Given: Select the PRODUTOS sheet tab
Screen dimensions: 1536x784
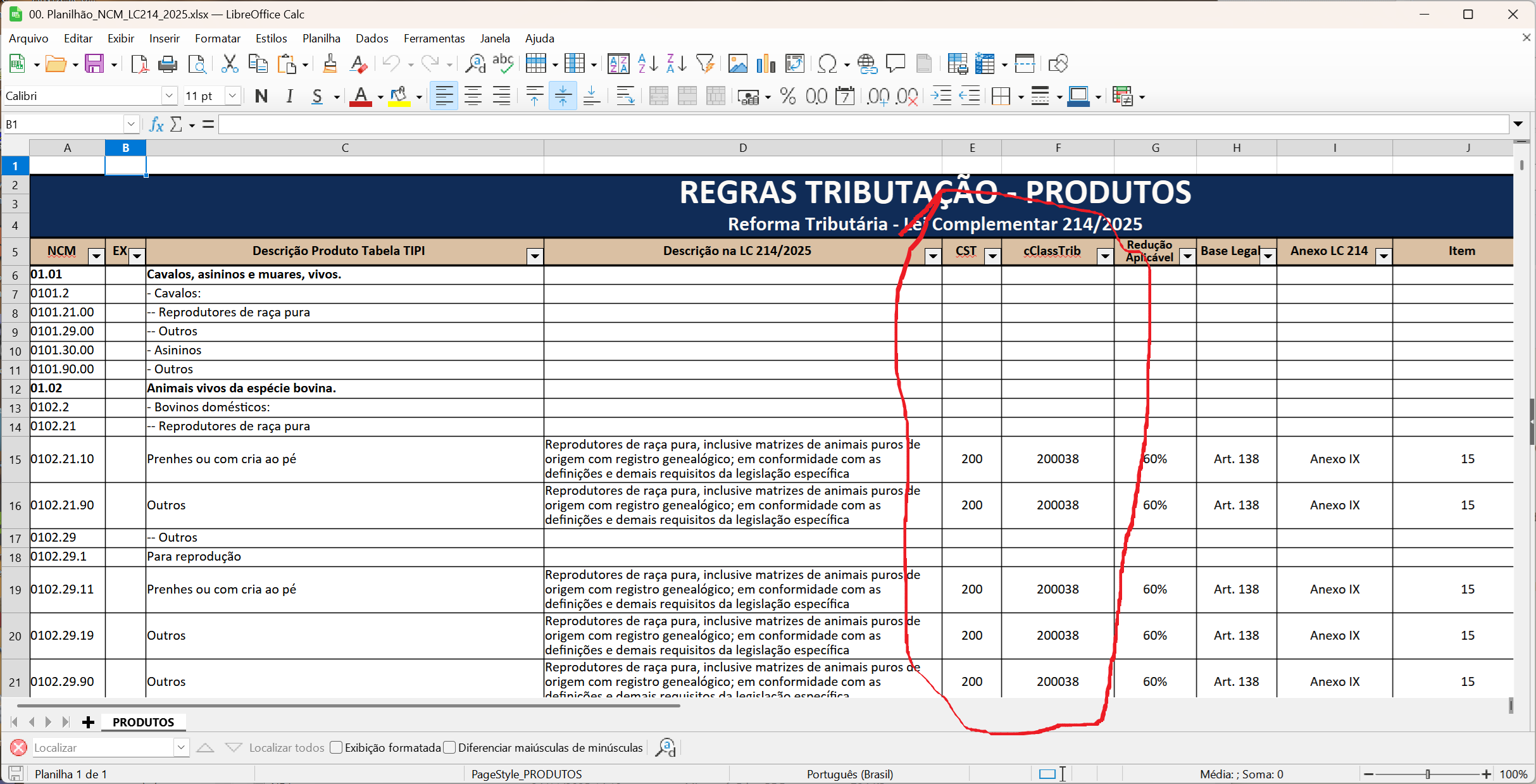Looking at the screenshot, I should tap(143, 722).
